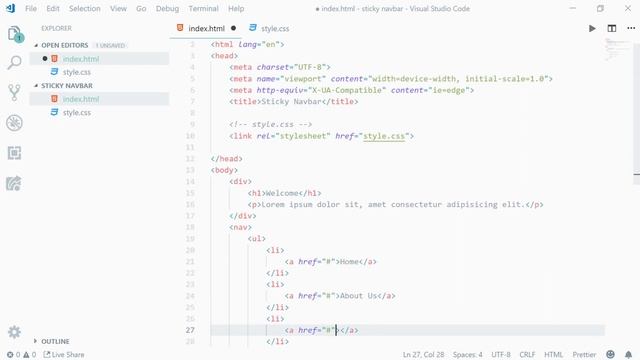The height and width of the screenshot is (360, 640).
Task: Start a Live Share session
Action: point(64,355)
